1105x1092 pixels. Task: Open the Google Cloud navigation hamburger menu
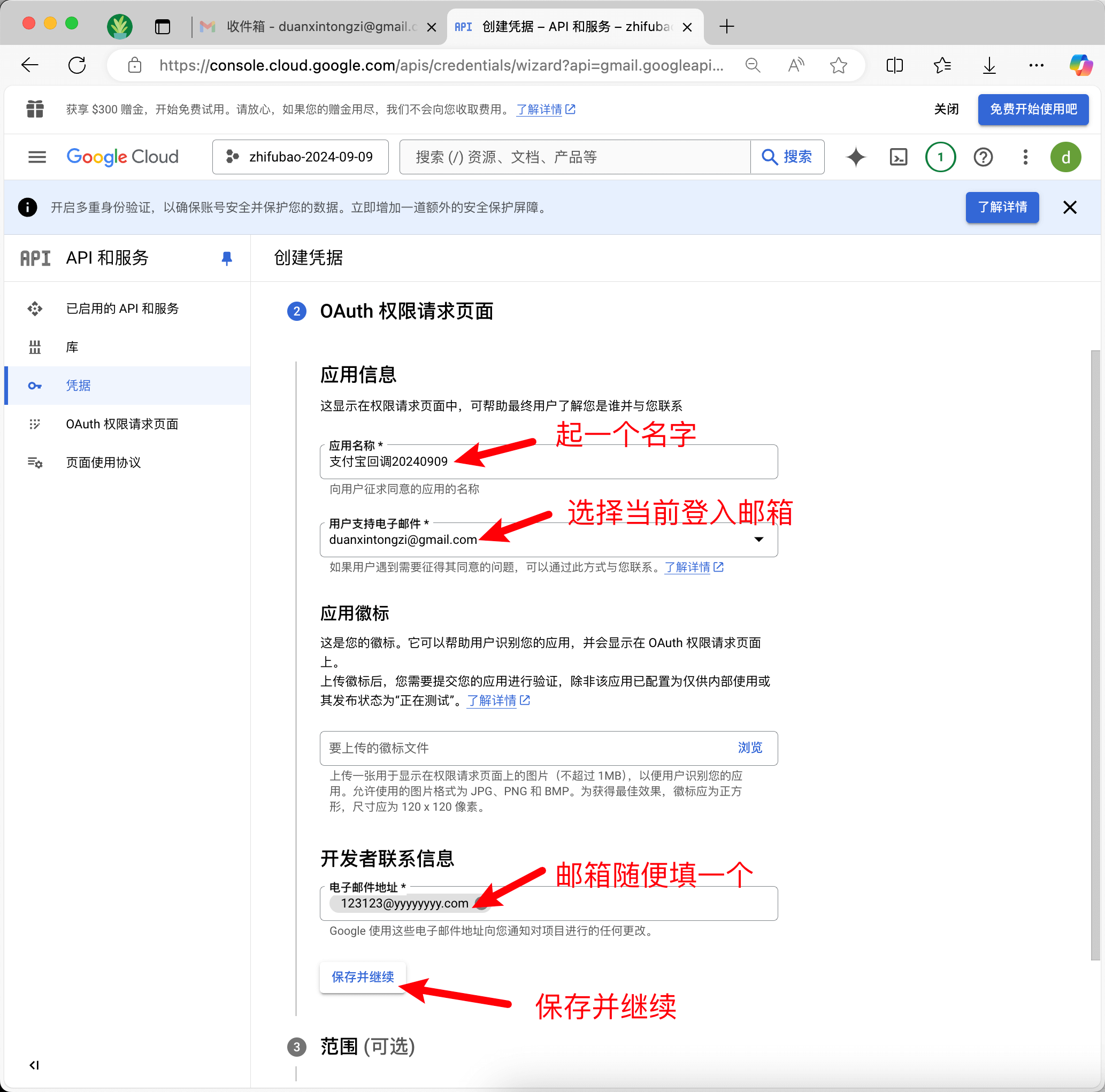pyautogui.click(x=37, y=157)
